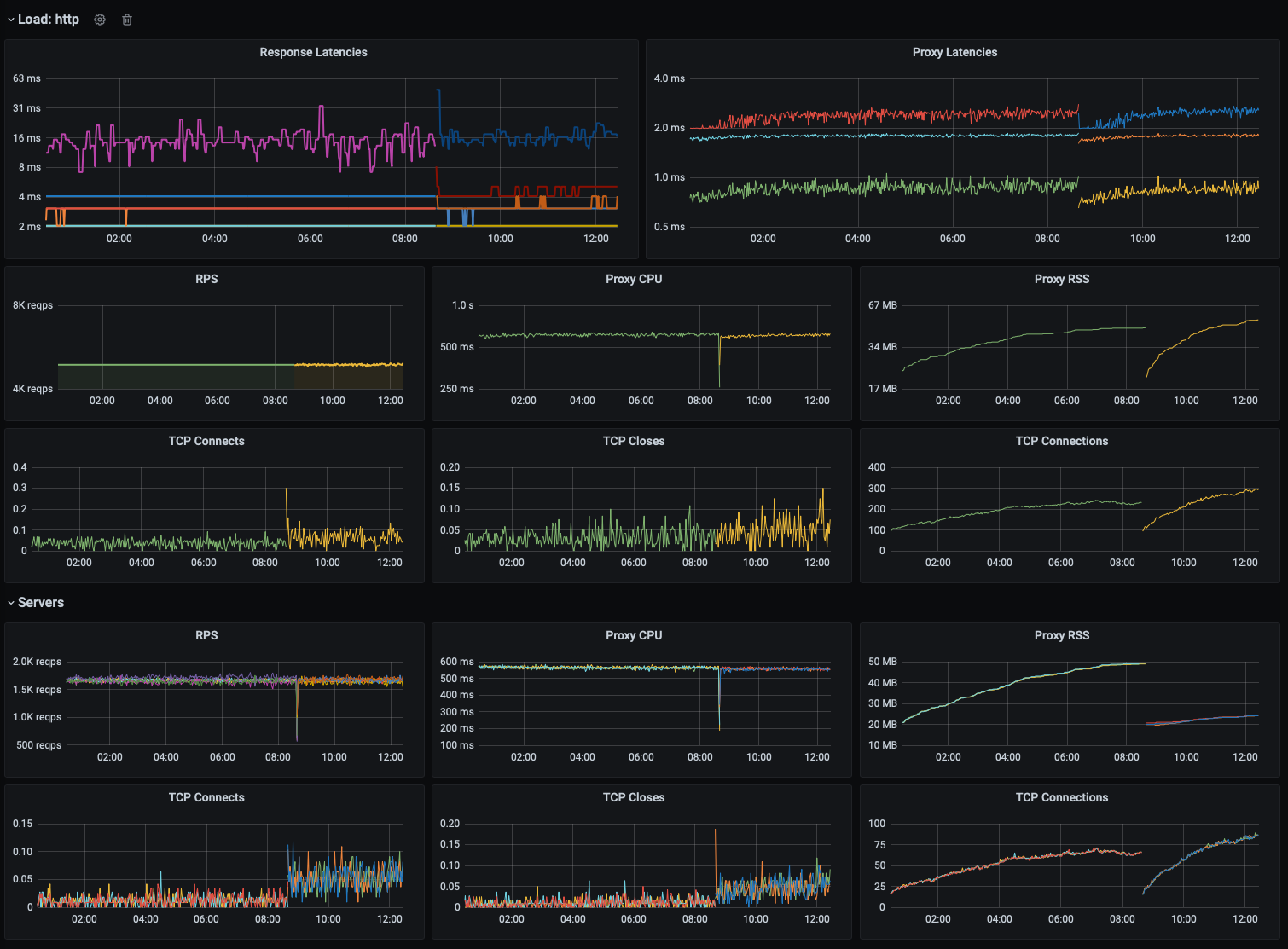Image resolution: width=1288 pixels, height=949 pixels.
Task: Open the Load: http row settings gear
Action: pos(99,19)
